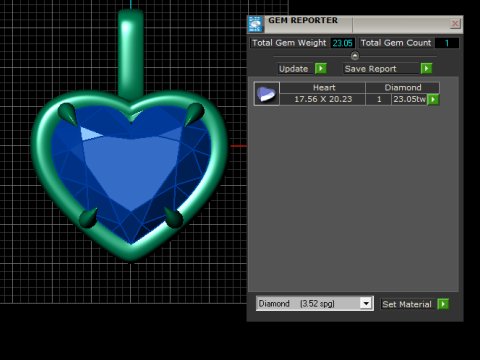480x360 pixels.
Task: Click the green arrow next to Set Material
Action: [x=443, y=304]
